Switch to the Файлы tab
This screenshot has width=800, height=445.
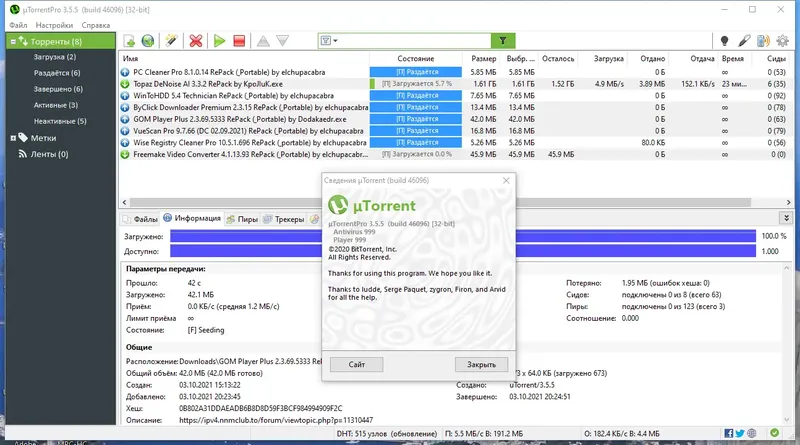coord(140,219)
